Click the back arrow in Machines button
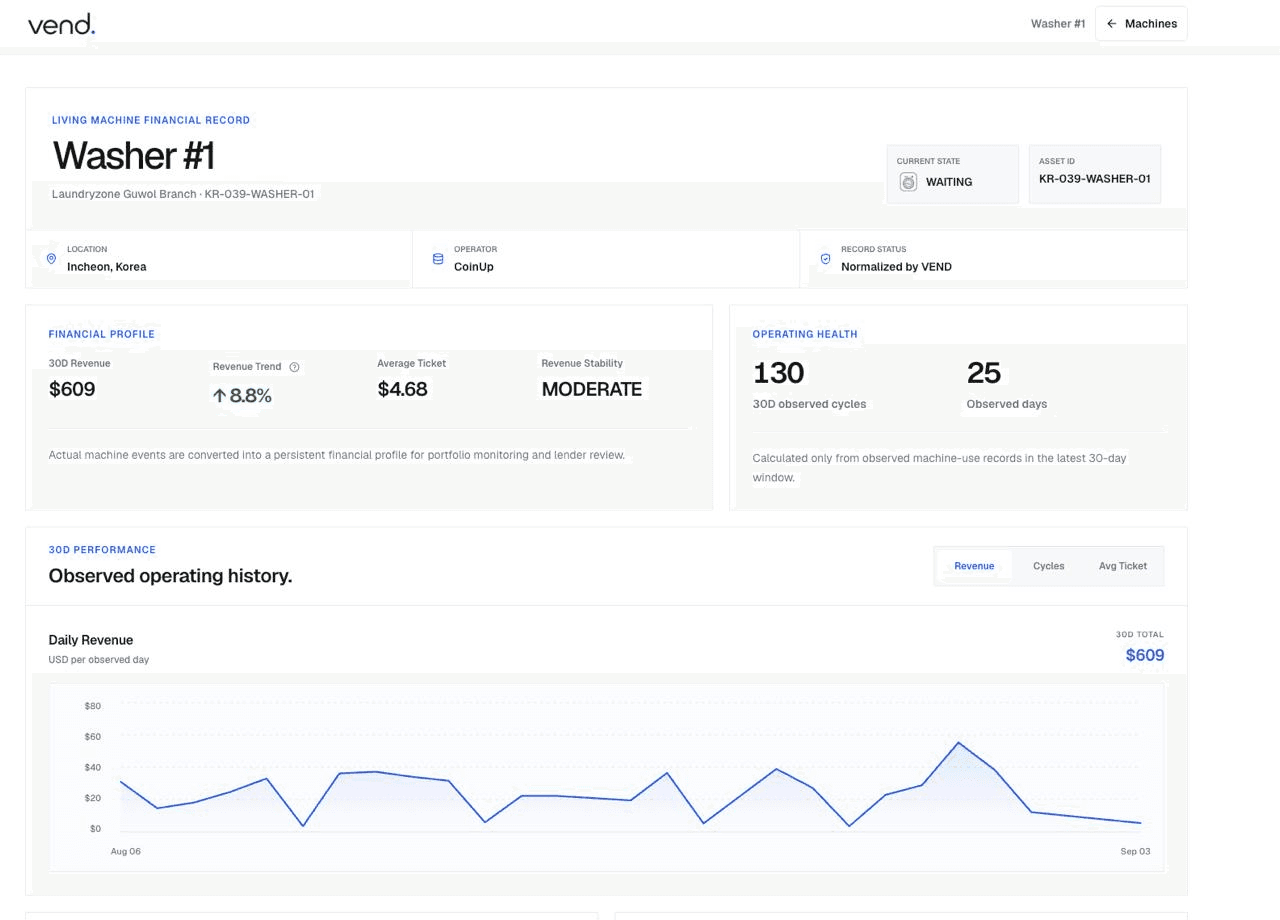 click(1111, 24)
